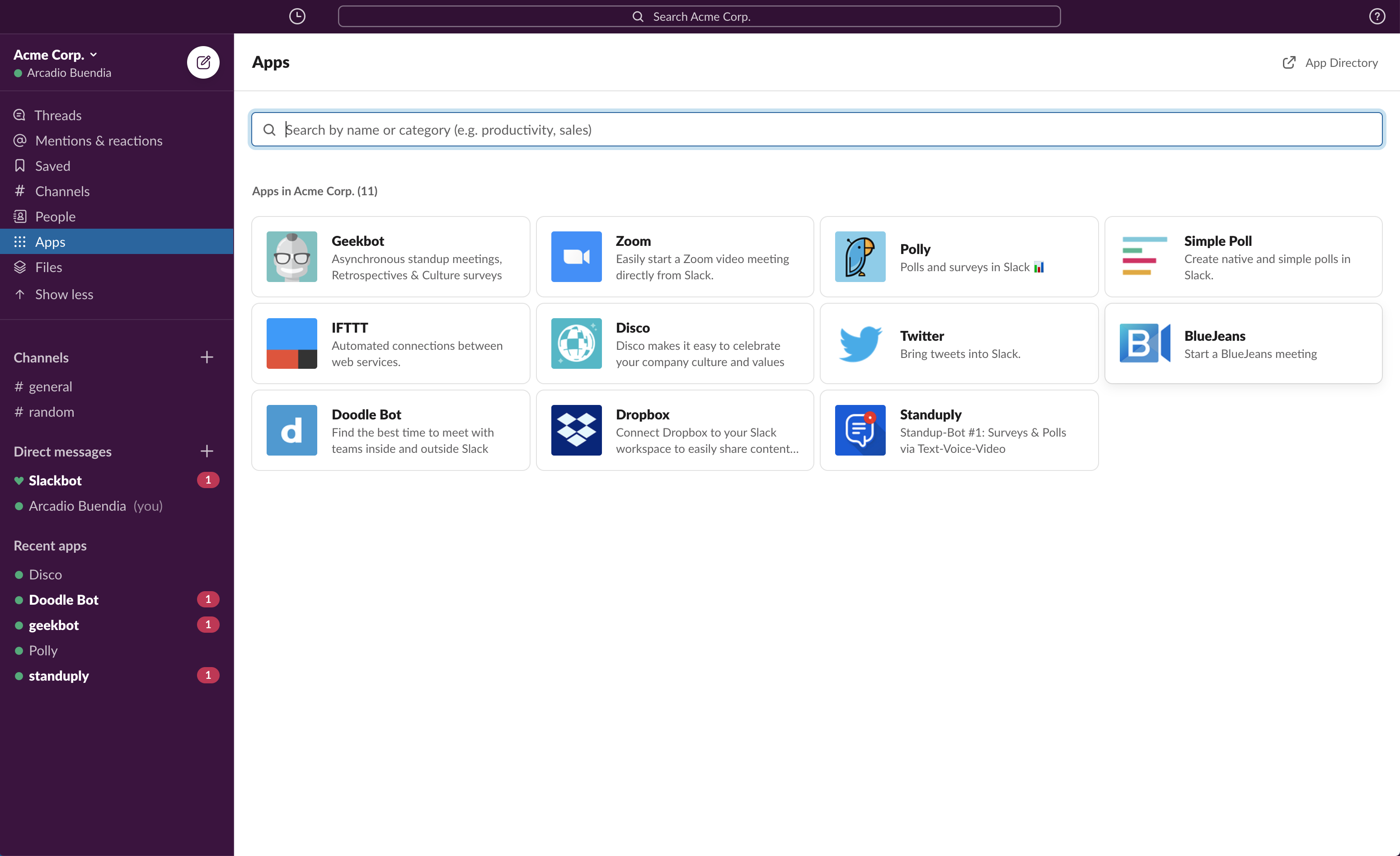Screen dimensions: 1400x856
Task: Expand the Channels section
Action: 41,356
